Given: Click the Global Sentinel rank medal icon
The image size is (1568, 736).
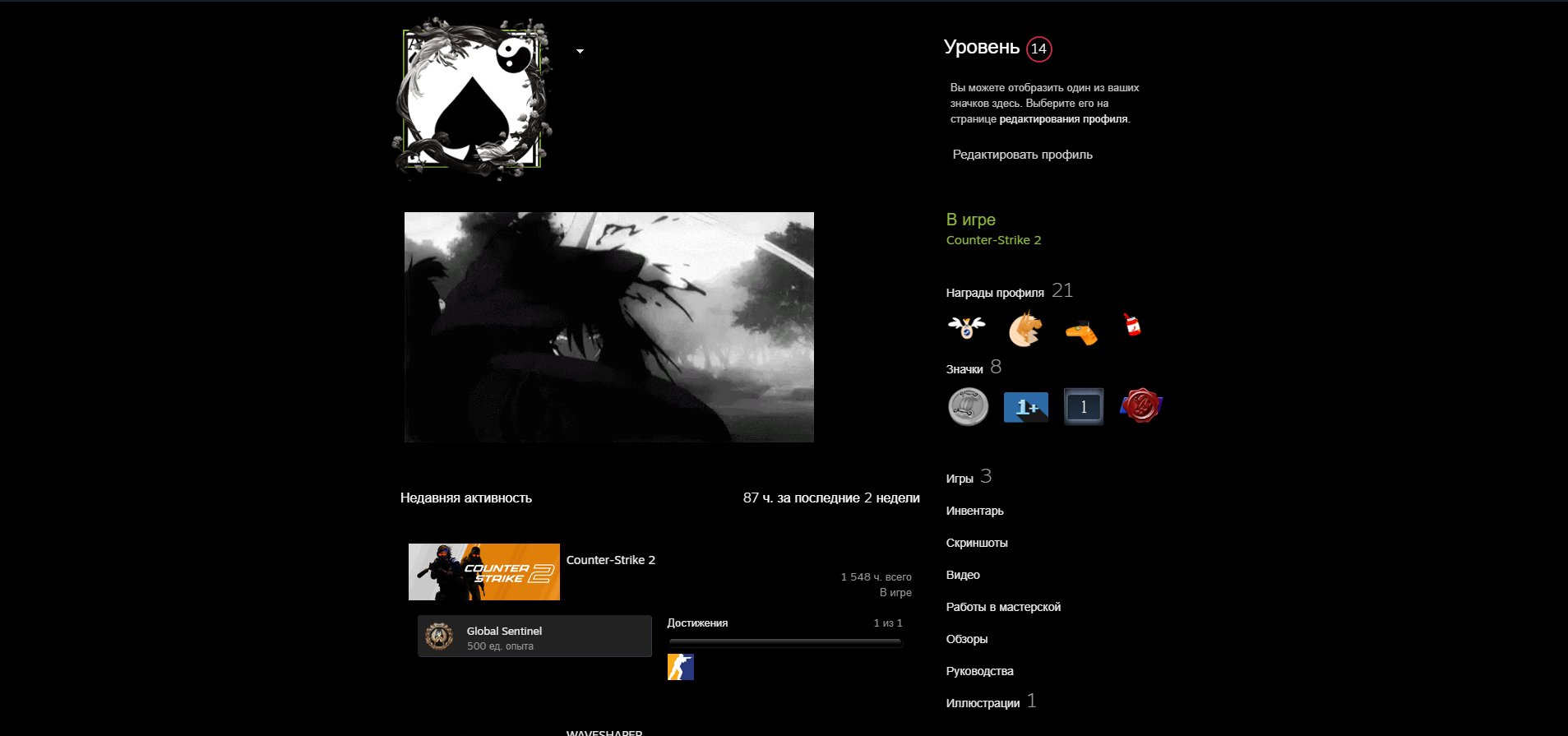Looking at the screenshot, I should click(439, 636).
